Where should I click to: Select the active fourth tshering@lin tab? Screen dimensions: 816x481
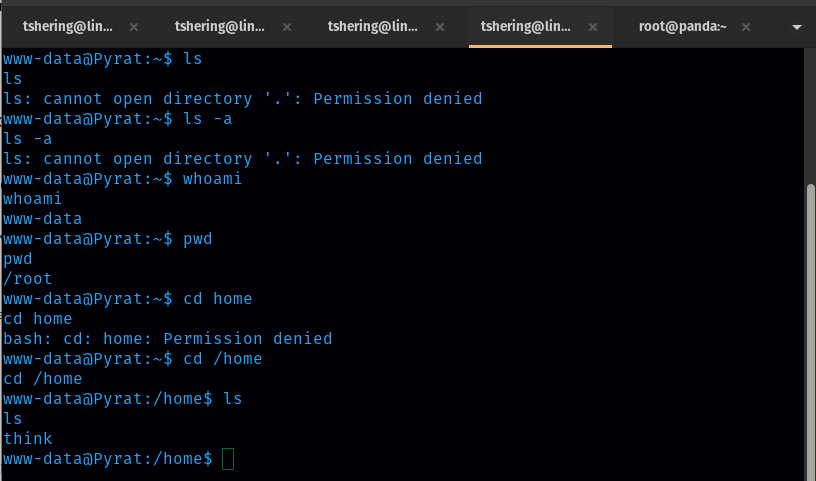point(523,27)
